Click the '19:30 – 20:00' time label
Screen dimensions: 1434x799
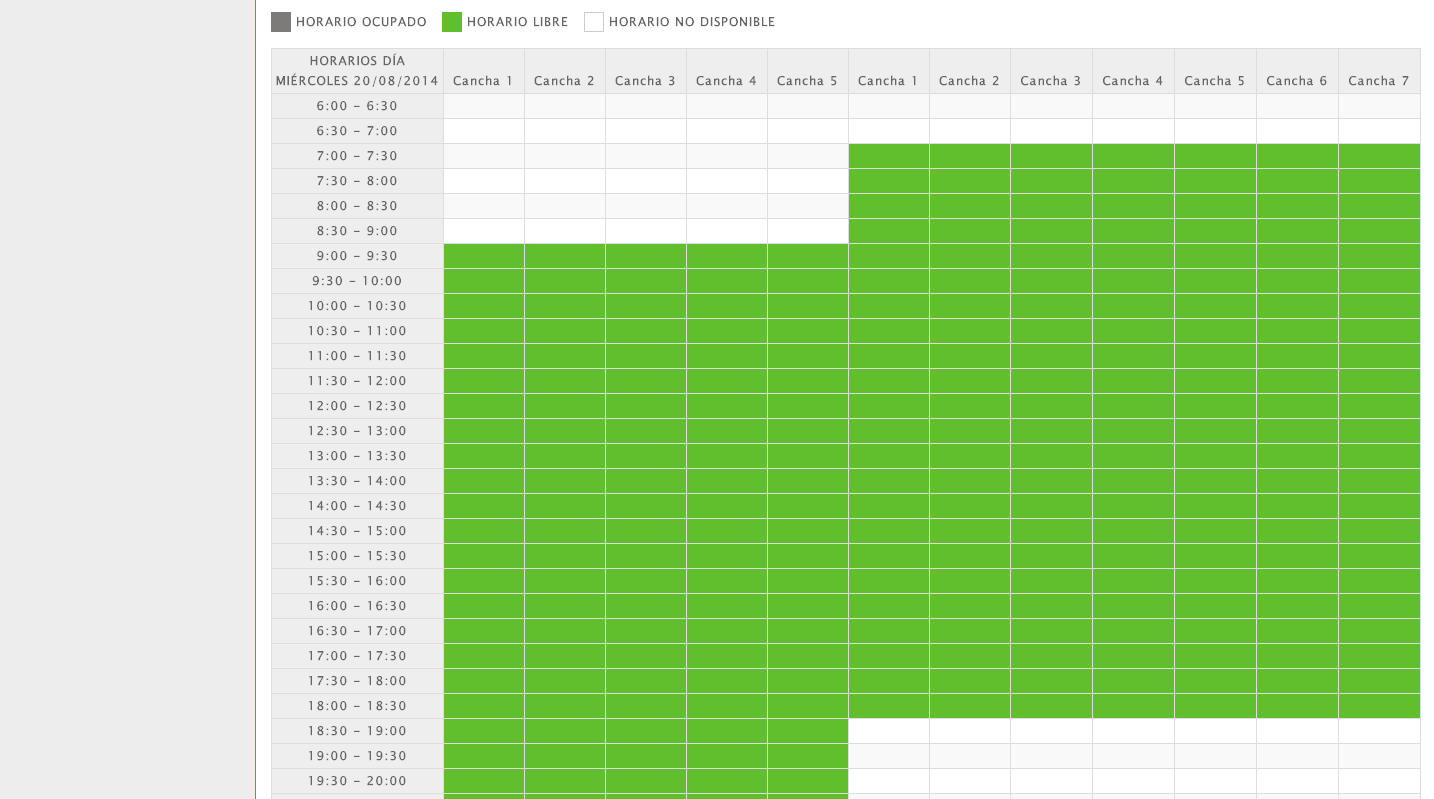coord(357,781)
